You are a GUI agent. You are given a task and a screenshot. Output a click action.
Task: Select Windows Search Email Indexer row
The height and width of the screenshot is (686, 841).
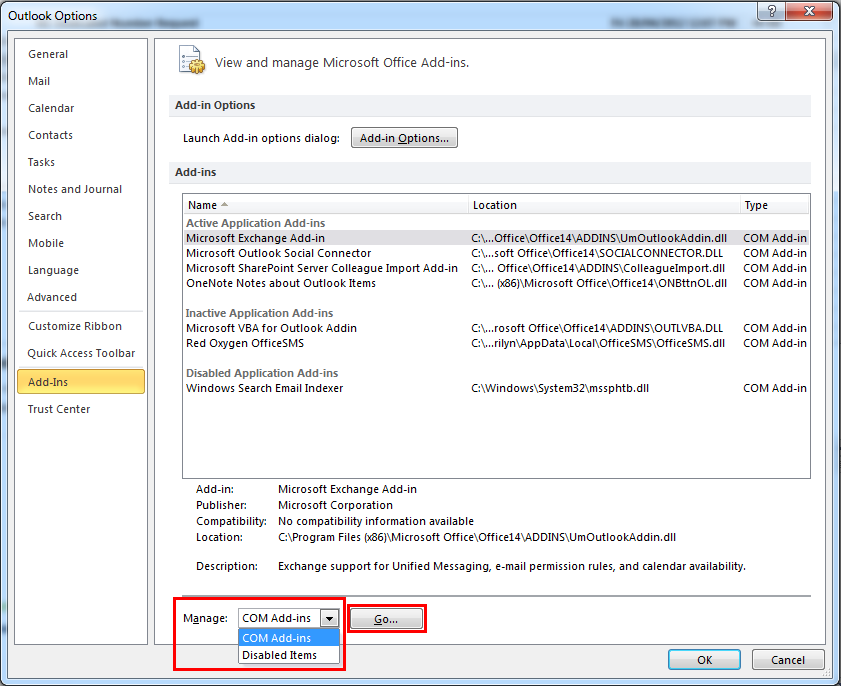(496, 388)
